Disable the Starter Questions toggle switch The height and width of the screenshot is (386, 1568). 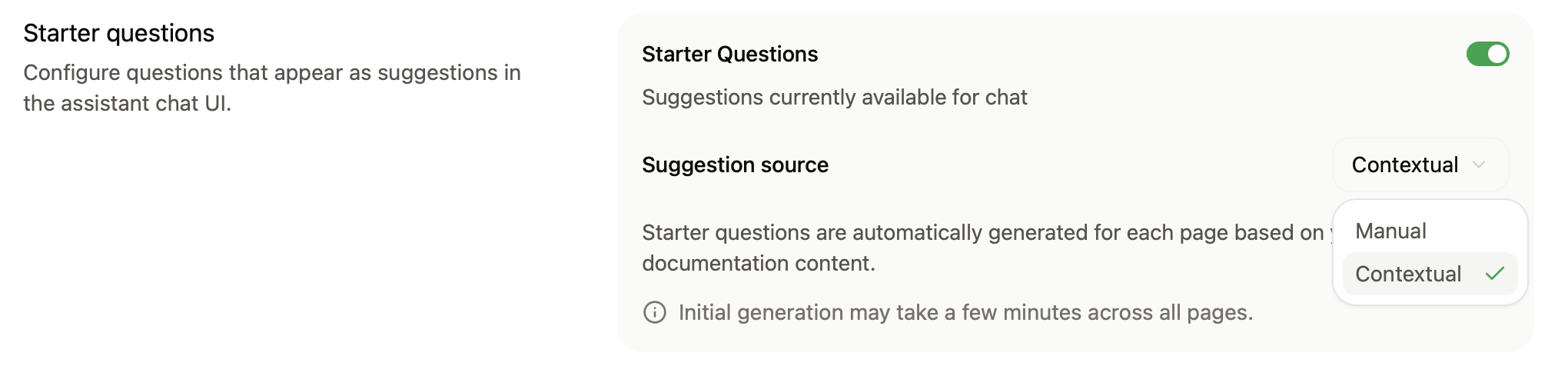pyautogui.click(x=1487, y=55)
